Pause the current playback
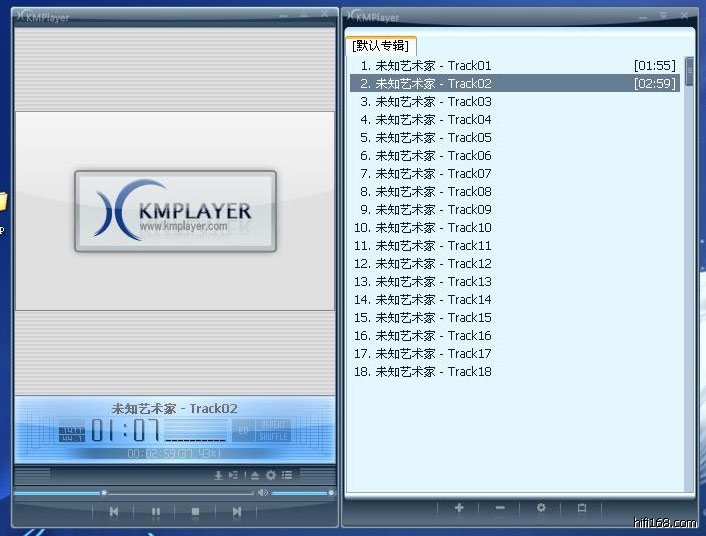 (156, 511)
